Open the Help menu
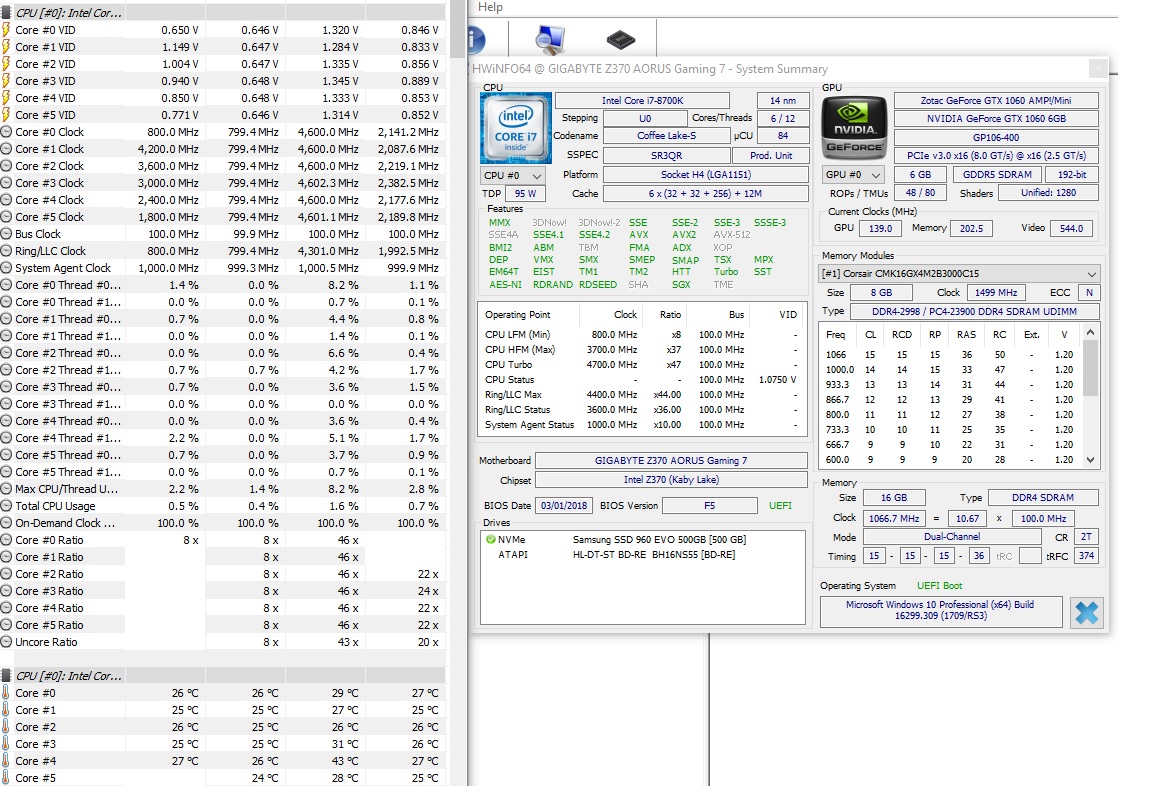 pos(490,7)
